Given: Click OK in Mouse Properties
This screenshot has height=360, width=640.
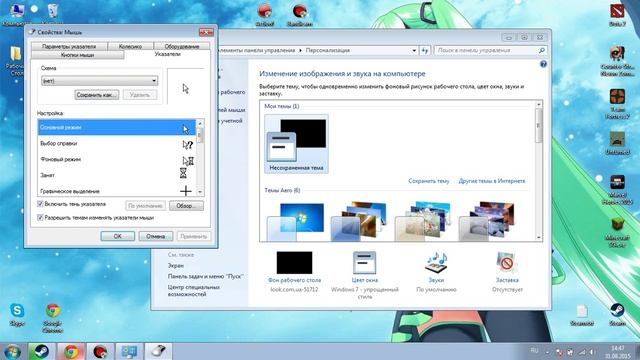Looking at the screenshot, I should click(118, 236).
